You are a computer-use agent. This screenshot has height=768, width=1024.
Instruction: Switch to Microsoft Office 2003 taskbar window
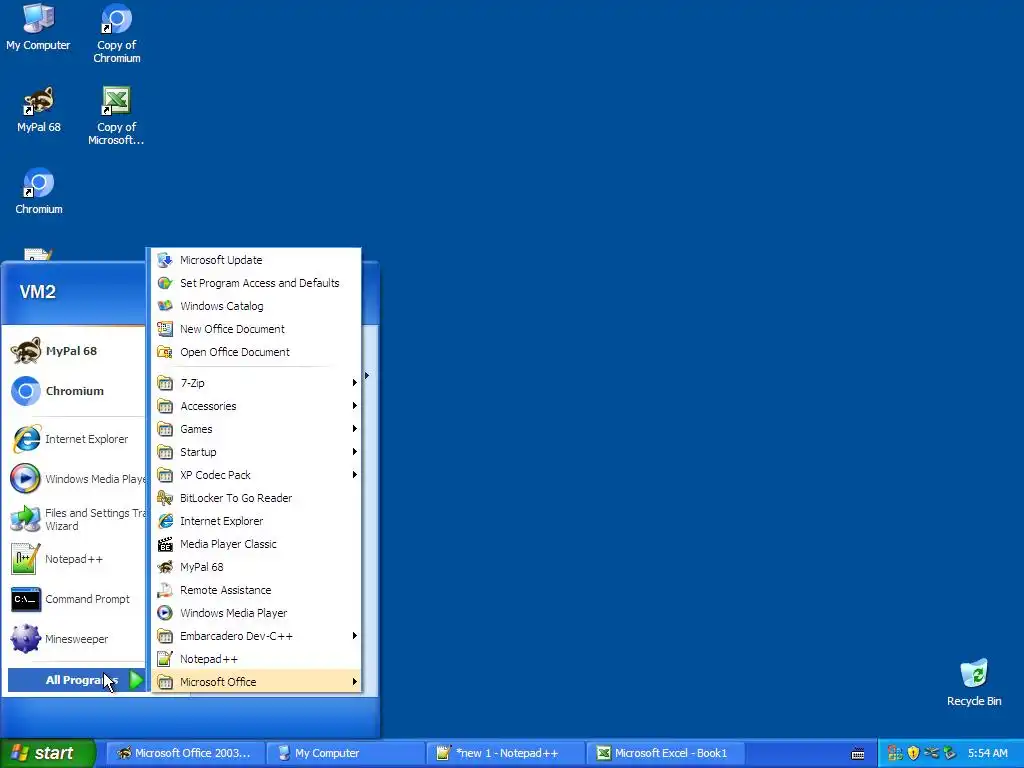[185, 754]
